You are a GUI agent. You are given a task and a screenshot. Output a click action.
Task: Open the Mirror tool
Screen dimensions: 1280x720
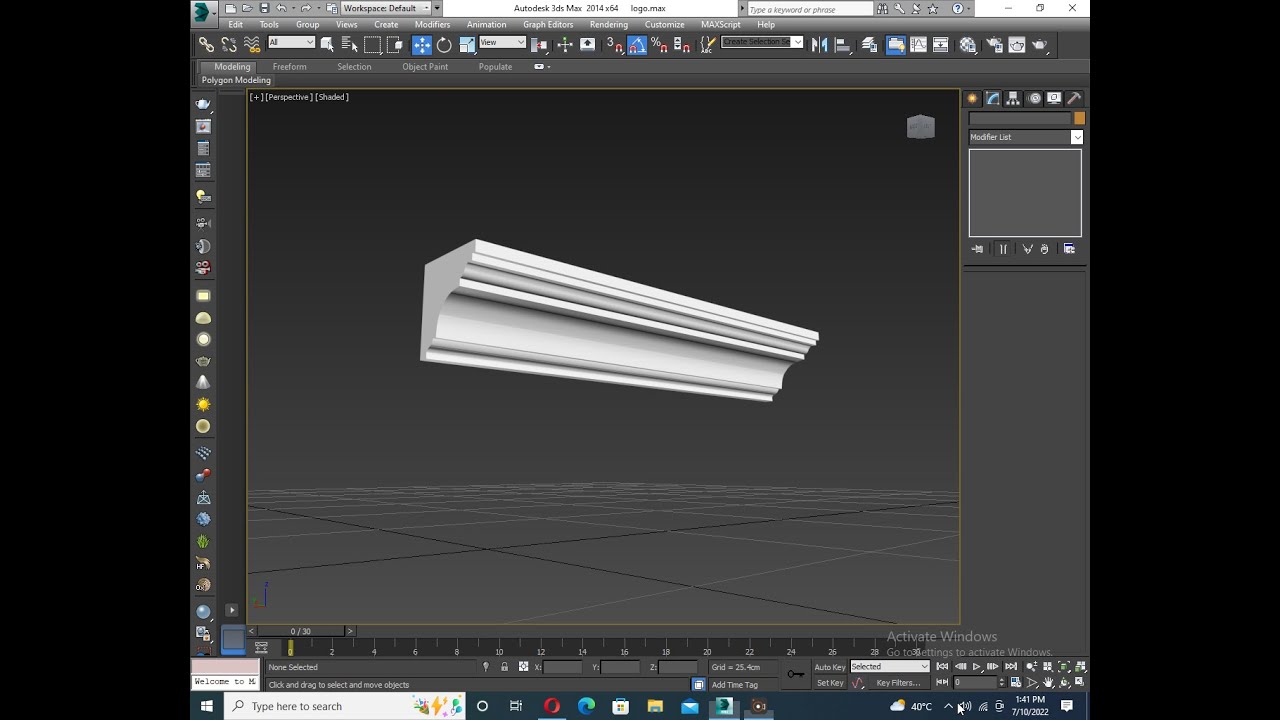point(819,45)
